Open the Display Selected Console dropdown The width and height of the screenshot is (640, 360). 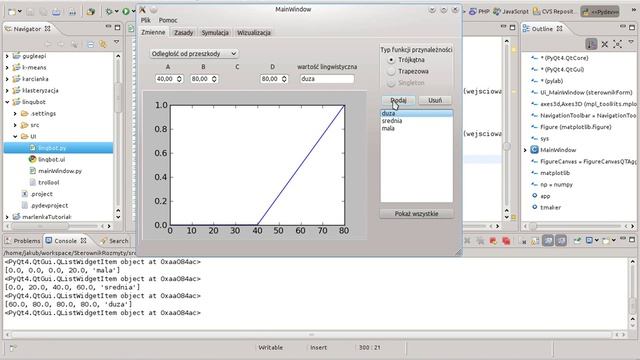point(596,241)
